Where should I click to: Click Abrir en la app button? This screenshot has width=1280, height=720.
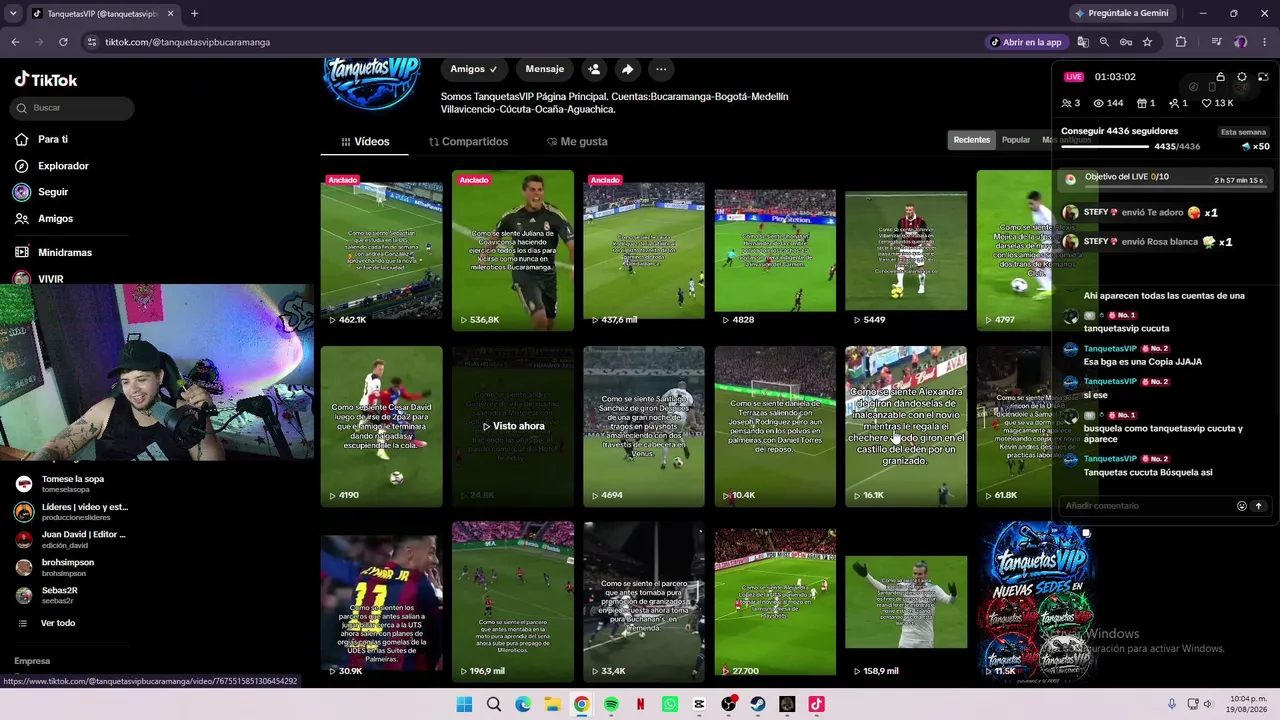pos(1026,42)
